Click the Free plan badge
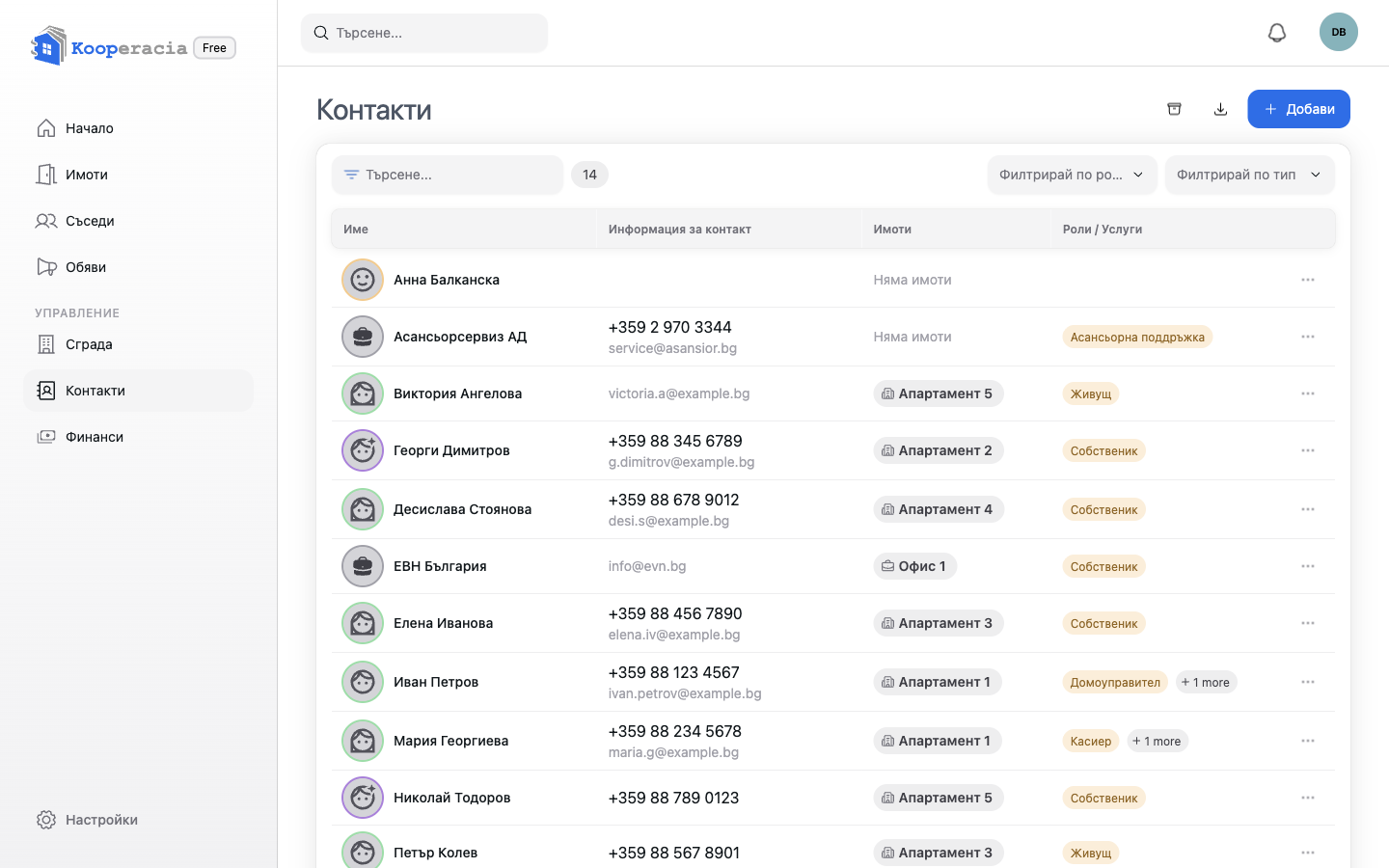 pos(215,48)
